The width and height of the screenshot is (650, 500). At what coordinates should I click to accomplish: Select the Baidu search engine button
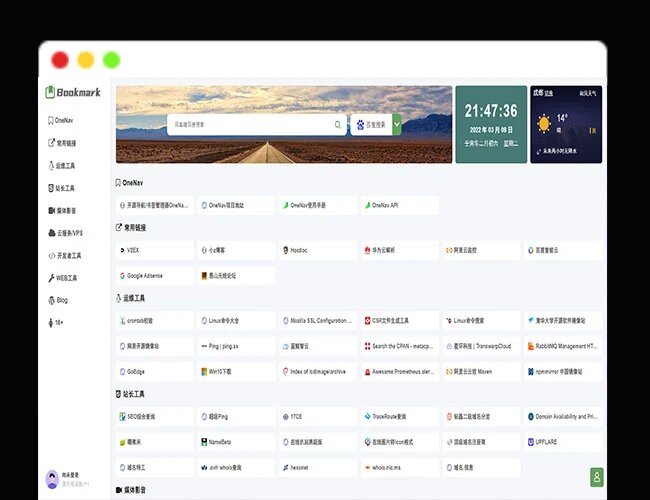[x=371, y=124]
